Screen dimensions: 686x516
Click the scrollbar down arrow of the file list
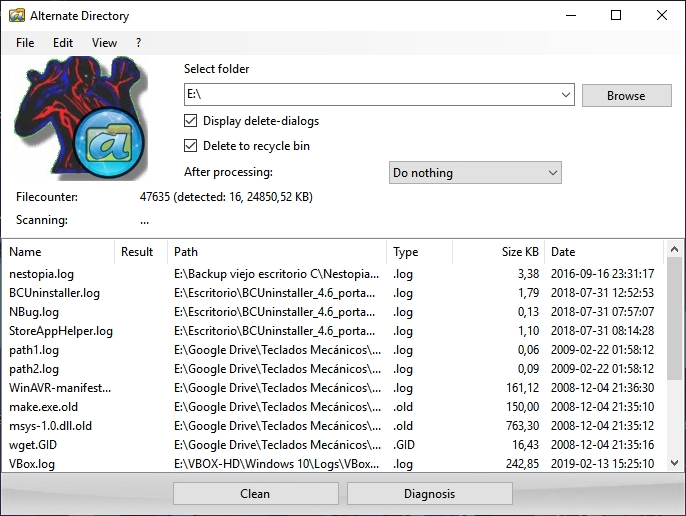tap(674, 463)
